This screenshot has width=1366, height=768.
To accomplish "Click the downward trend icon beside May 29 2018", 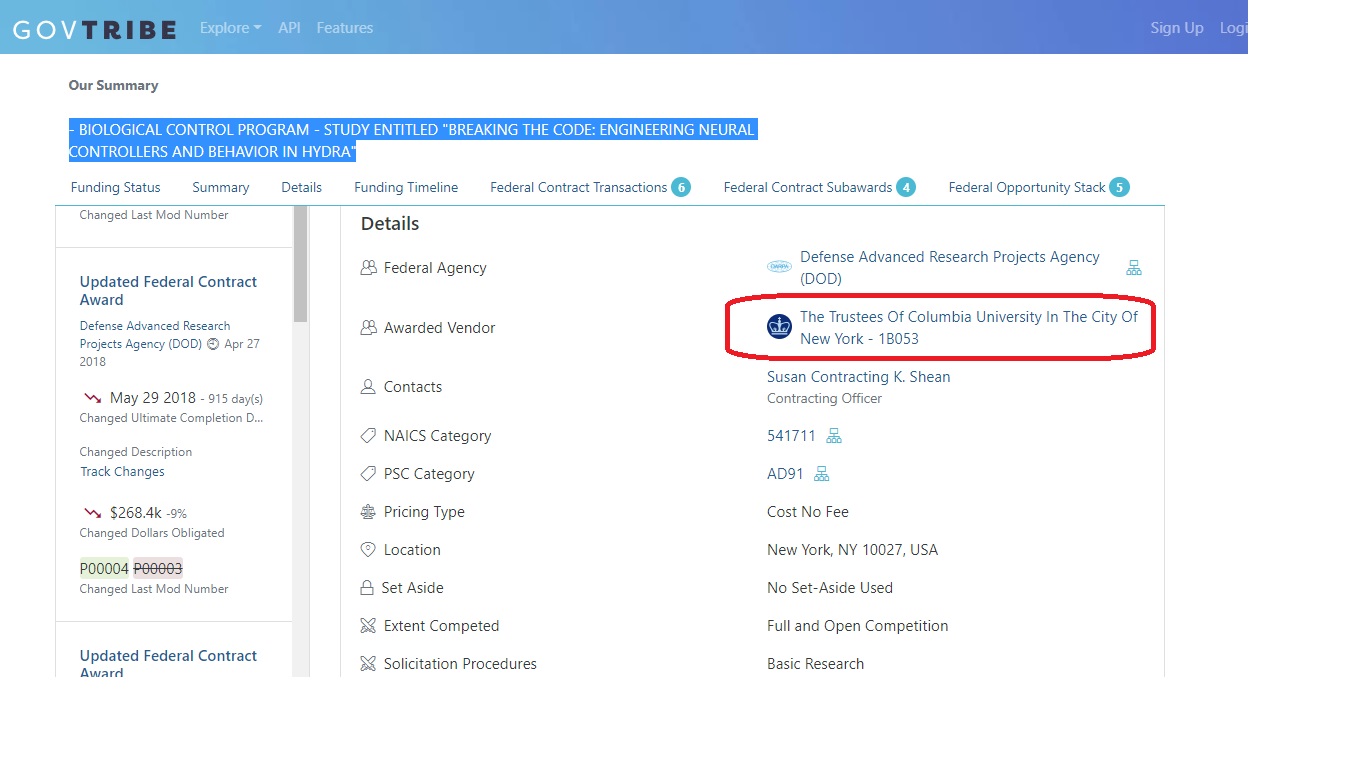I will point(93,398).
